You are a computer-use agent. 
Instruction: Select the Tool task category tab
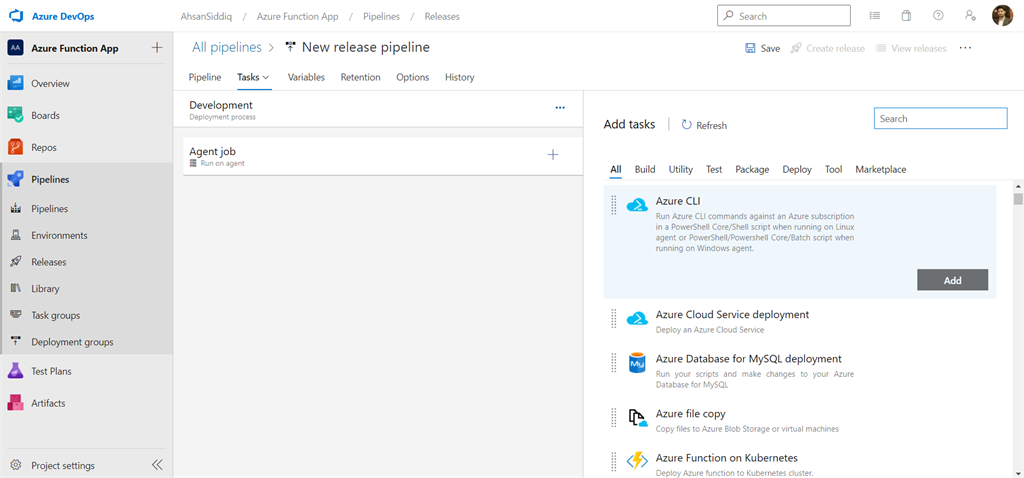[833, 169]
